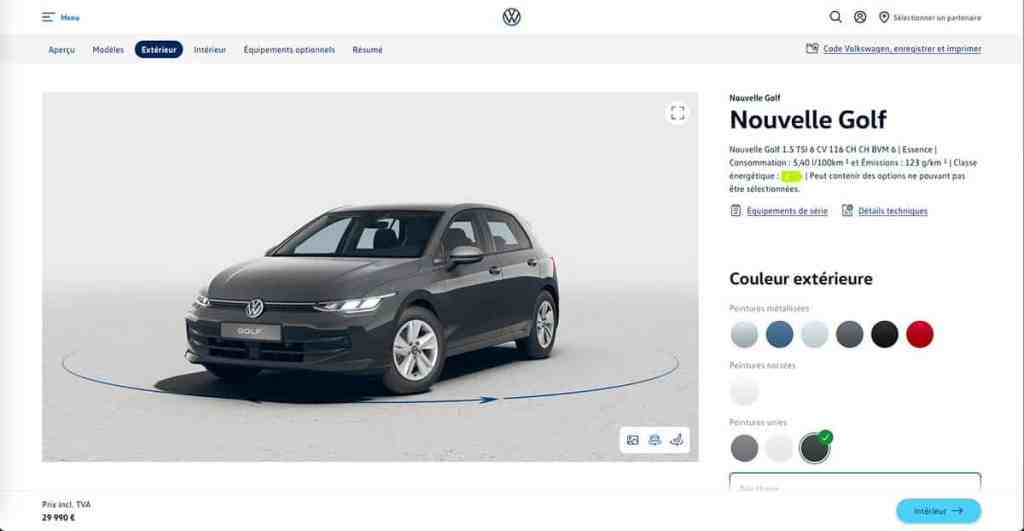Click the Volkswagen logo

click(x=511, y=17)
